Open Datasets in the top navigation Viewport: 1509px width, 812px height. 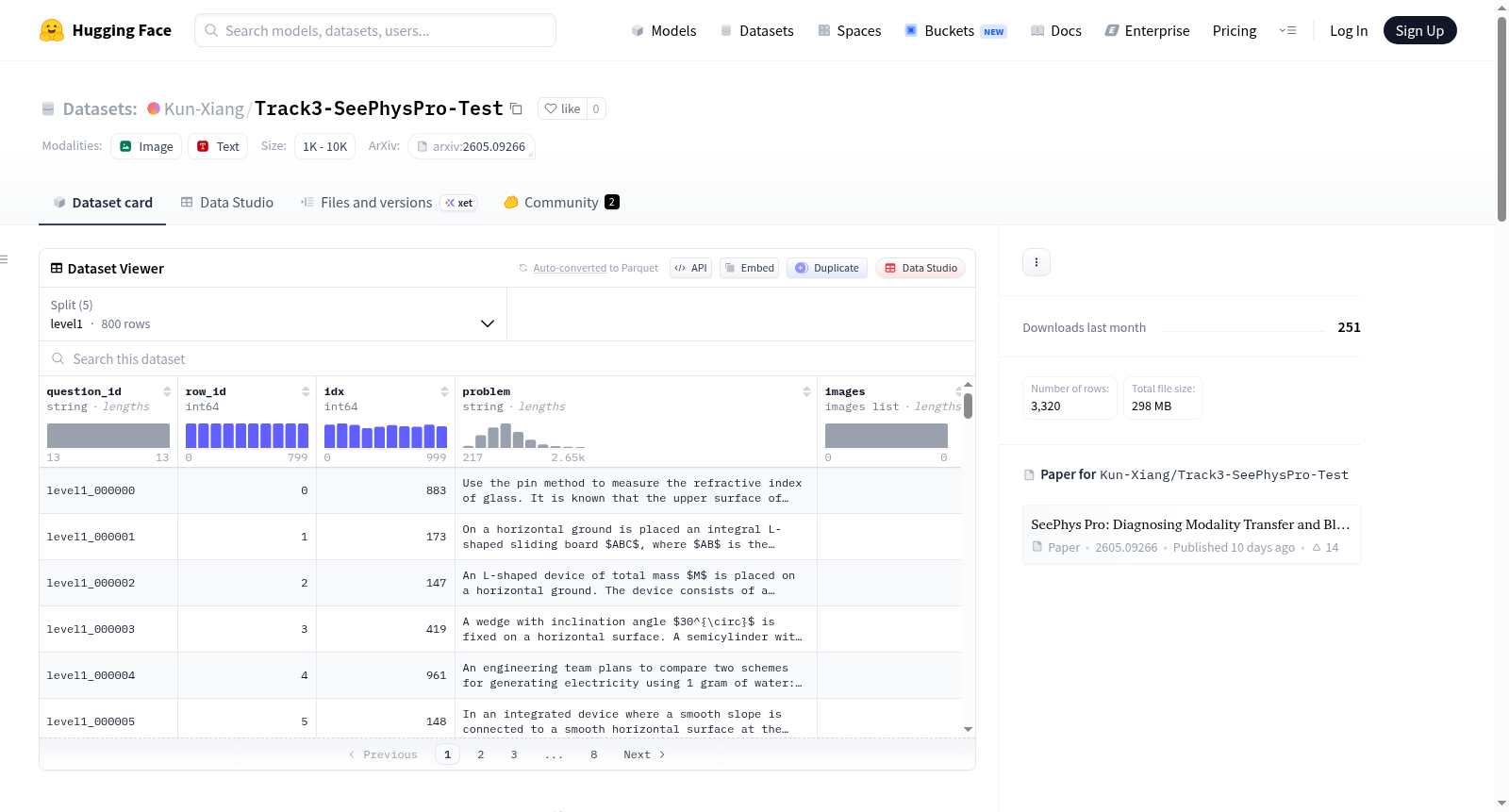[x=757, y=30]
